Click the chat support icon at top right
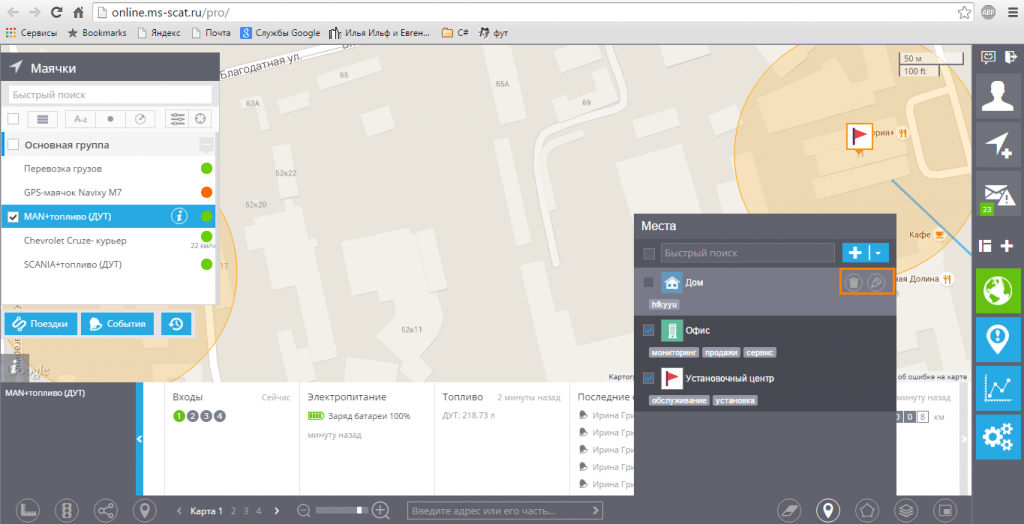The width and height of the screenshot is (1024, 524). (x=988, y=57)
